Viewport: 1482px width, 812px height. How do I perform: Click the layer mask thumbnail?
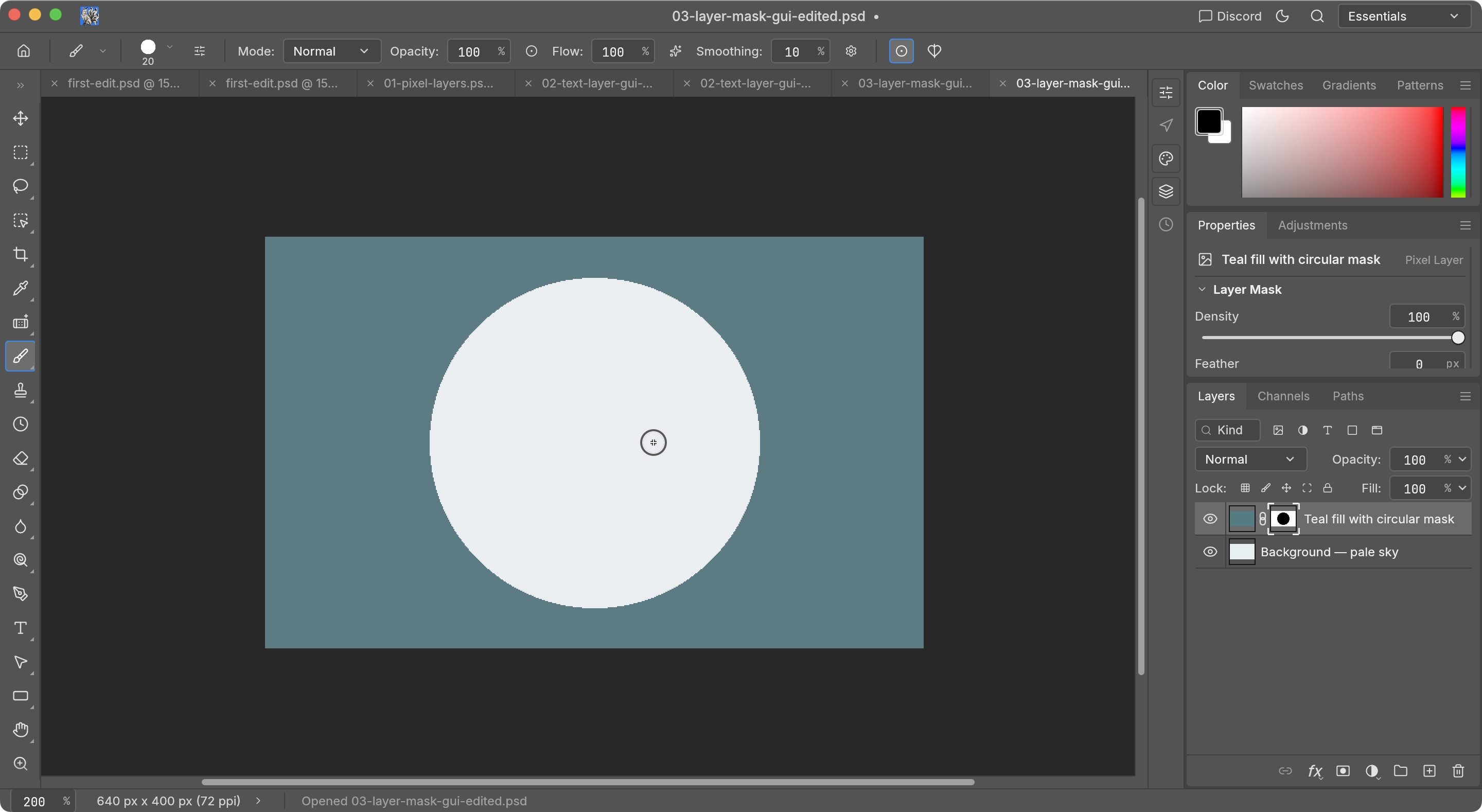(x=1283, y=519)
